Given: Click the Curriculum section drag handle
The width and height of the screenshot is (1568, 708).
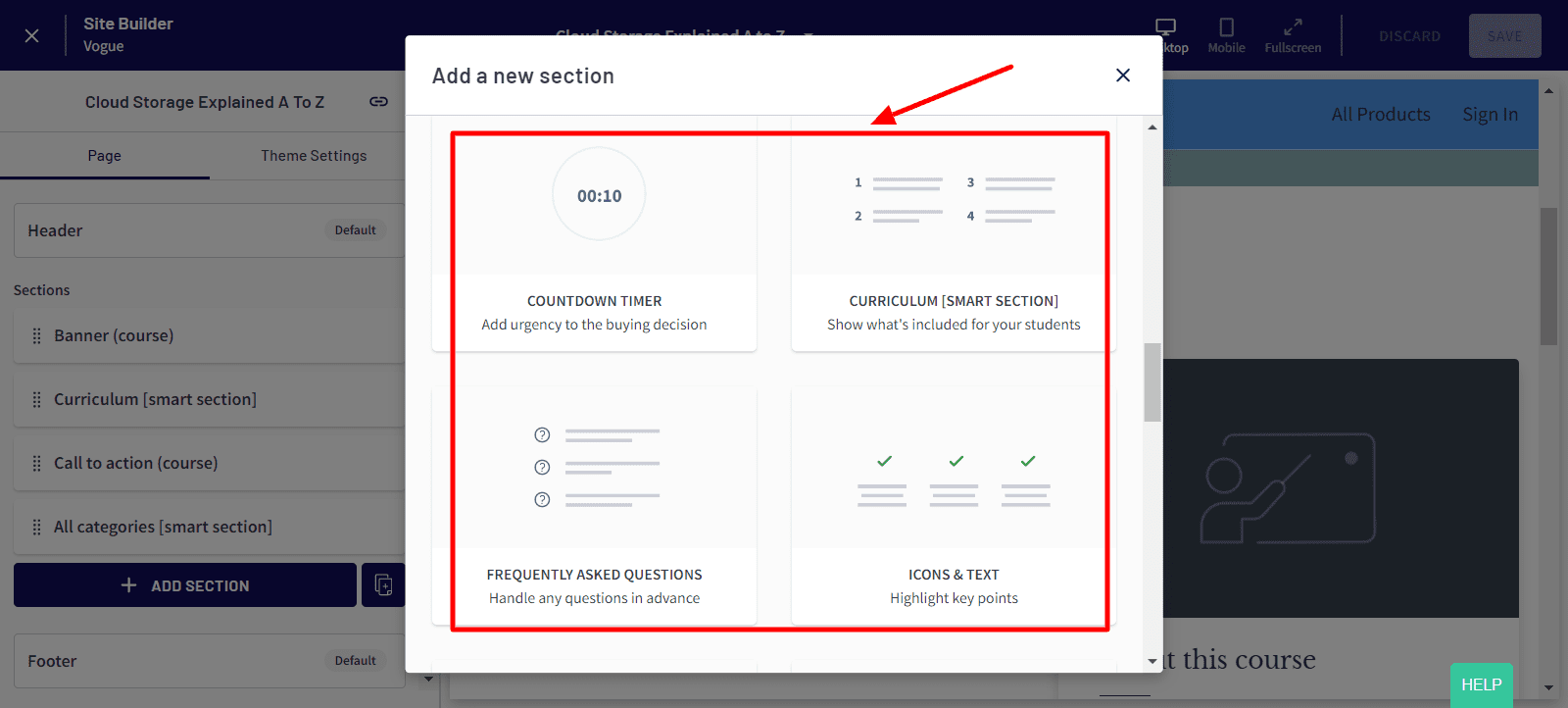Looking at the screenshot, I should coord(37,400).
